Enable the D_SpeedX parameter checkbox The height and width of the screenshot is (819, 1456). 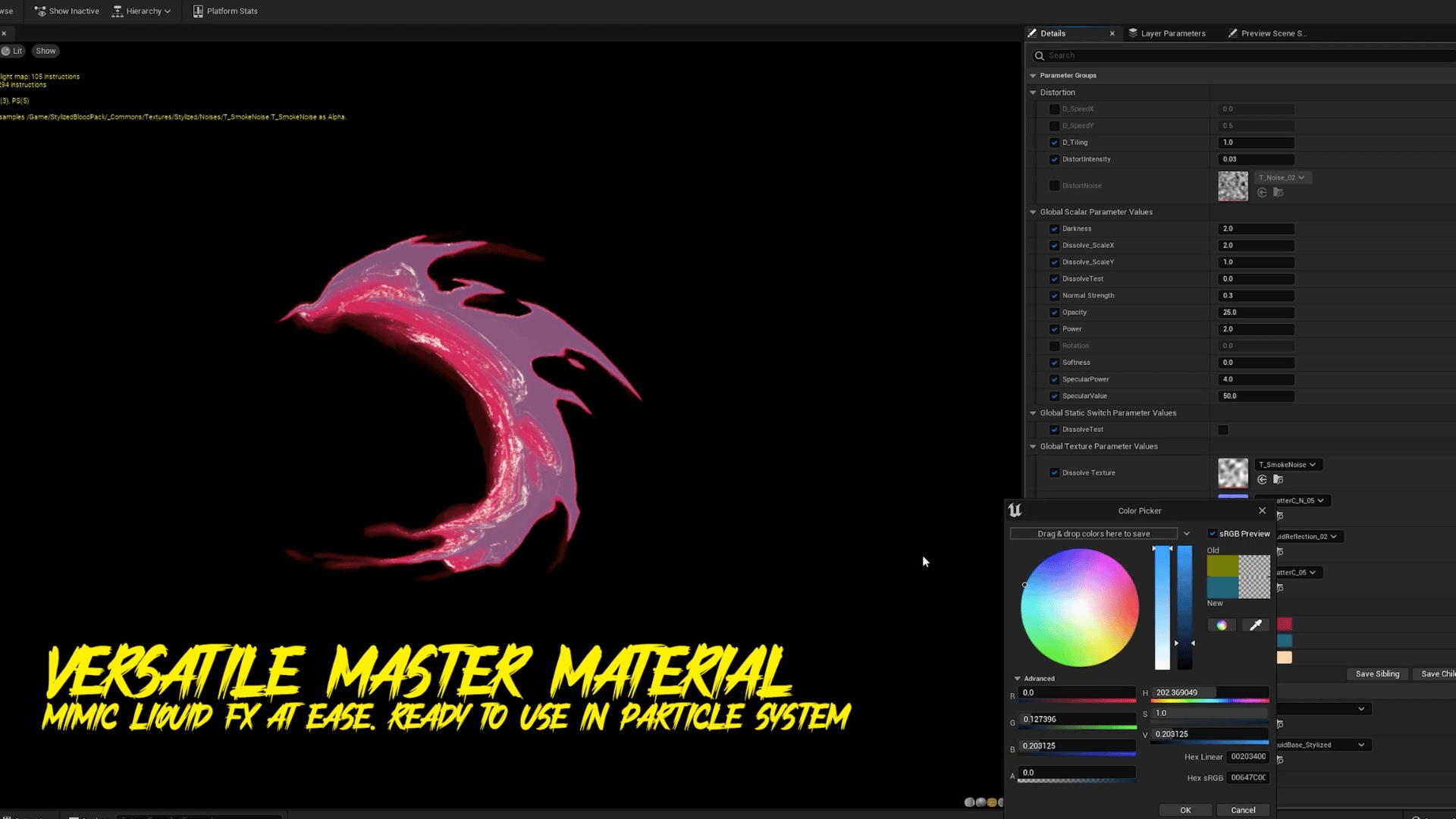[x=1054, y=108]
